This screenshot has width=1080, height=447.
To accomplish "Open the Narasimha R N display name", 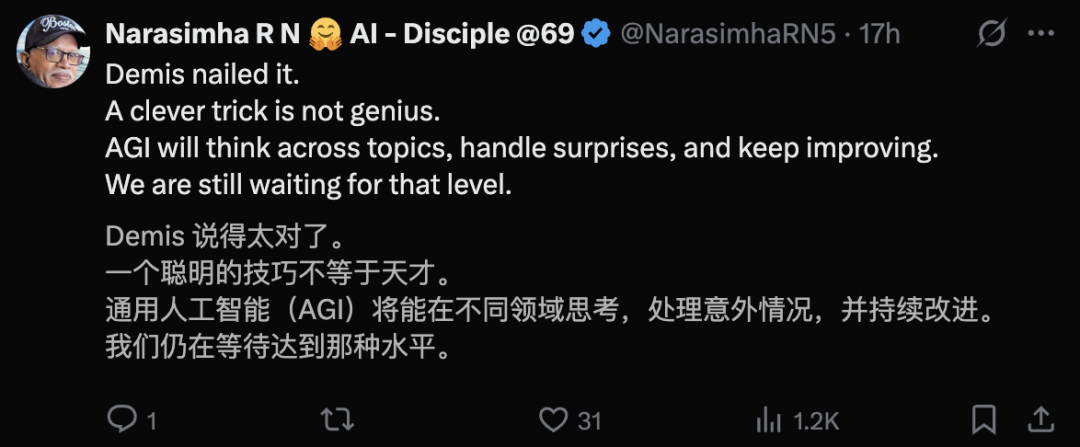I will 200,34.
